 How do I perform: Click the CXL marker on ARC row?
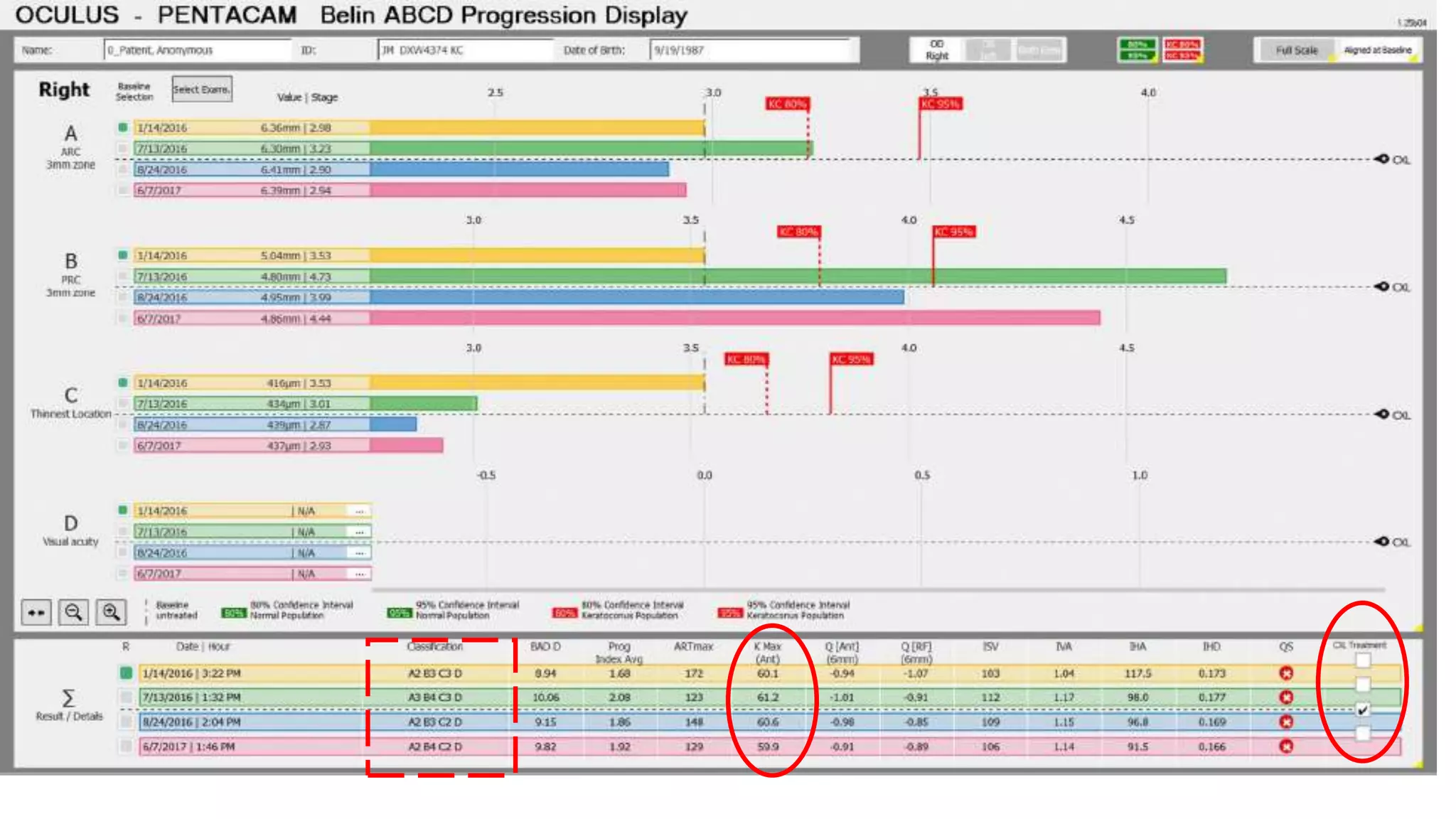(x=1382, y=159)
